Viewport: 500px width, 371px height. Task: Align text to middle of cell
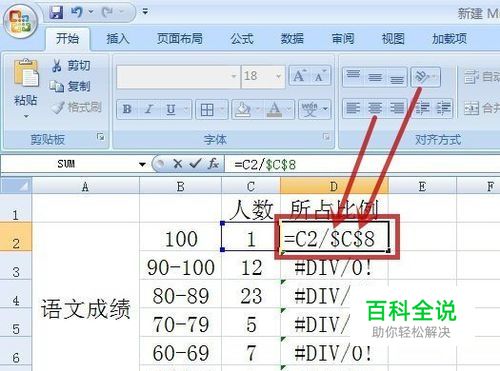pyautogui.click(x=375, y=76)
